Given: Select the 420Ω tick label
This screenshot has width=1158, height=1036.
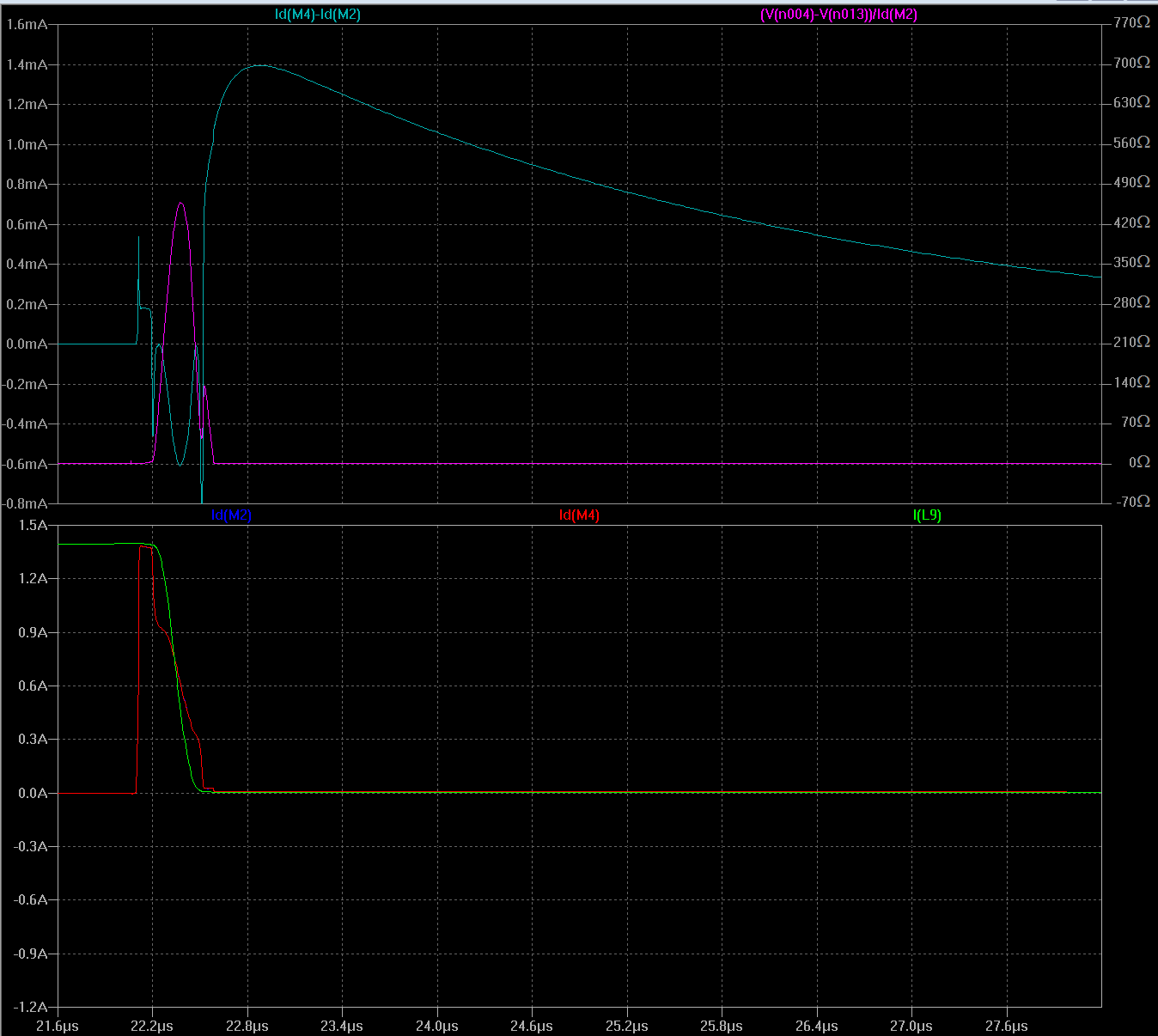Looking at the screenshot, I should coord(1131,223).
